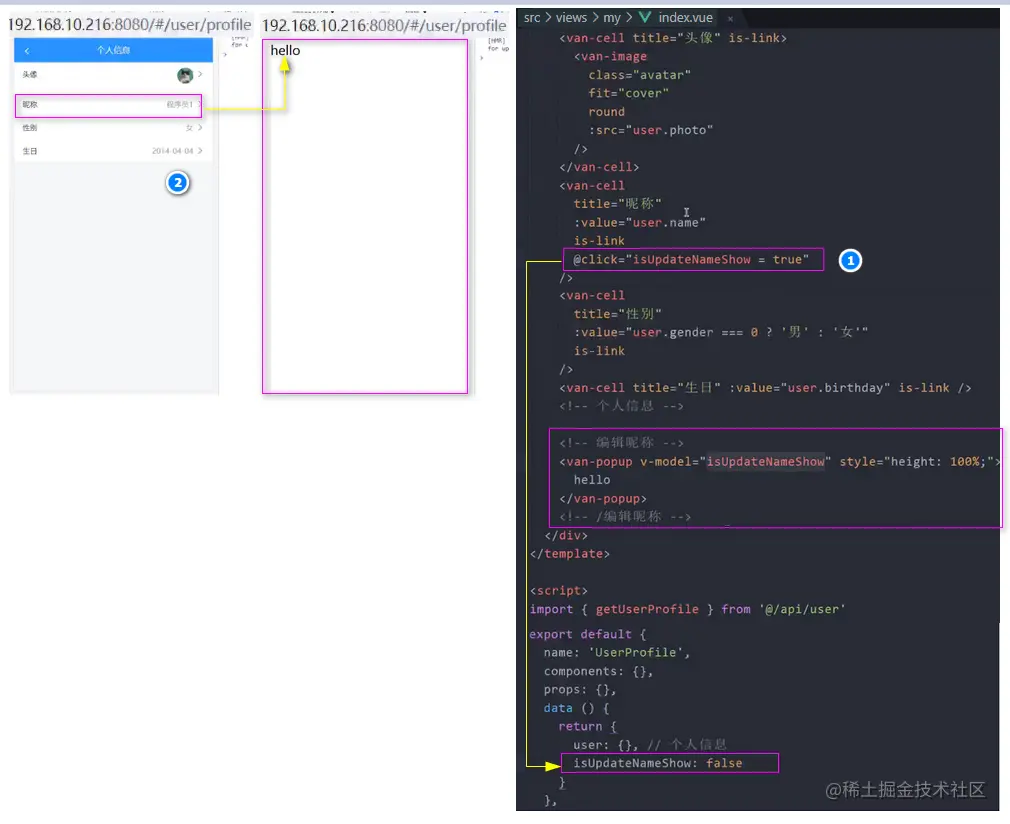This screenshot has height=824, width=1010.
Task: Click the :value="user.name" code line
Action: point(640,222)
